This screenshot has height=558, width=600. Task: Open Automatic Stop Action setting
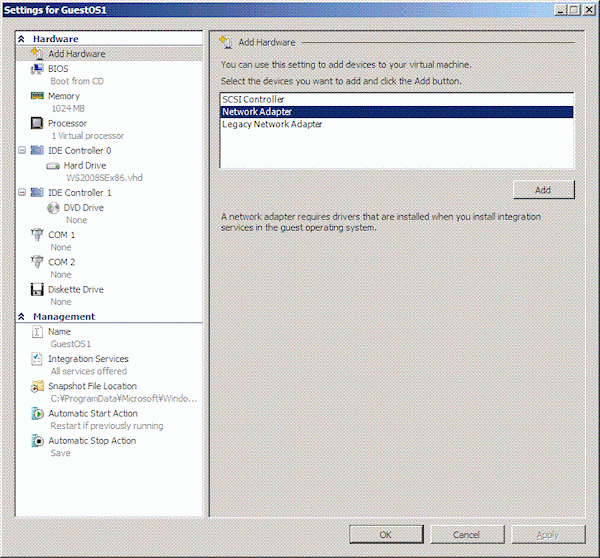(92, 441)
